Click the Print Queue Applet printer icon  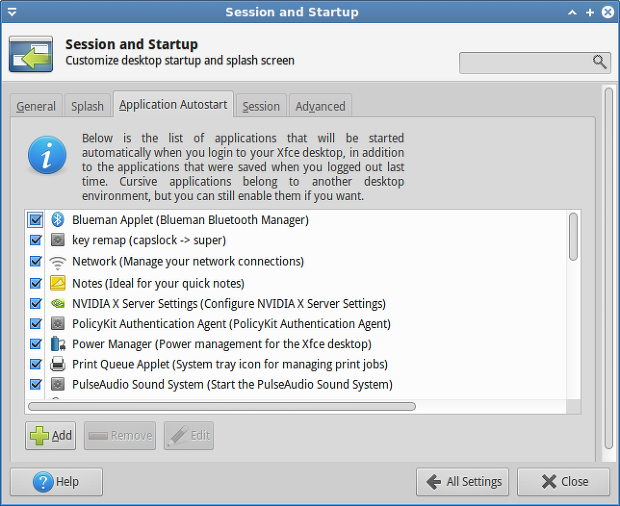click(58, 364)
